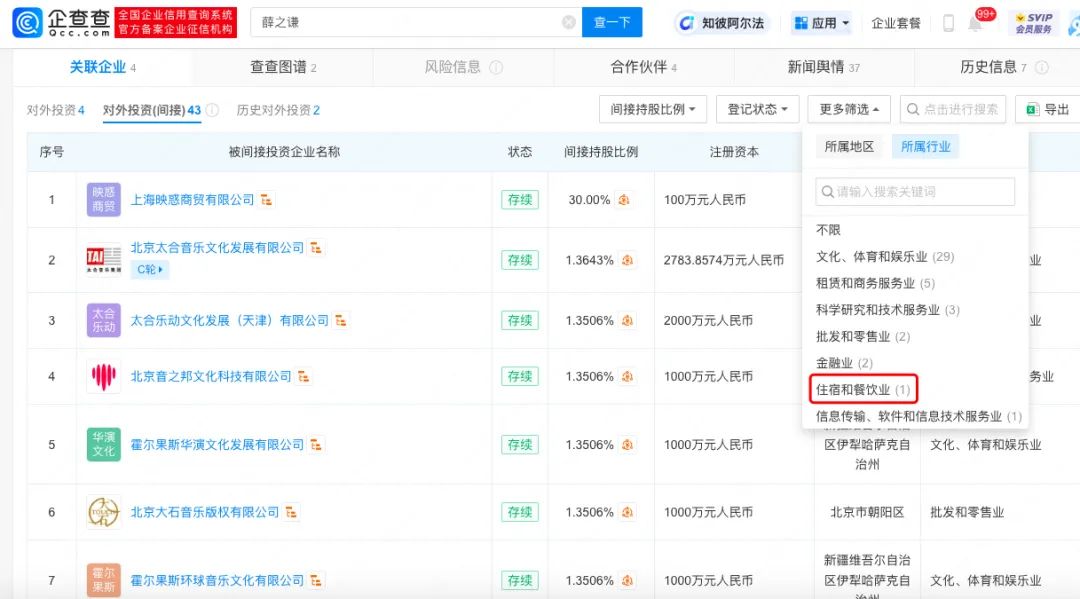The height and width of the screenshot is (599, 1080).
Task: Collapse the 更多筛选 dropdown
Action: point(849,109)
